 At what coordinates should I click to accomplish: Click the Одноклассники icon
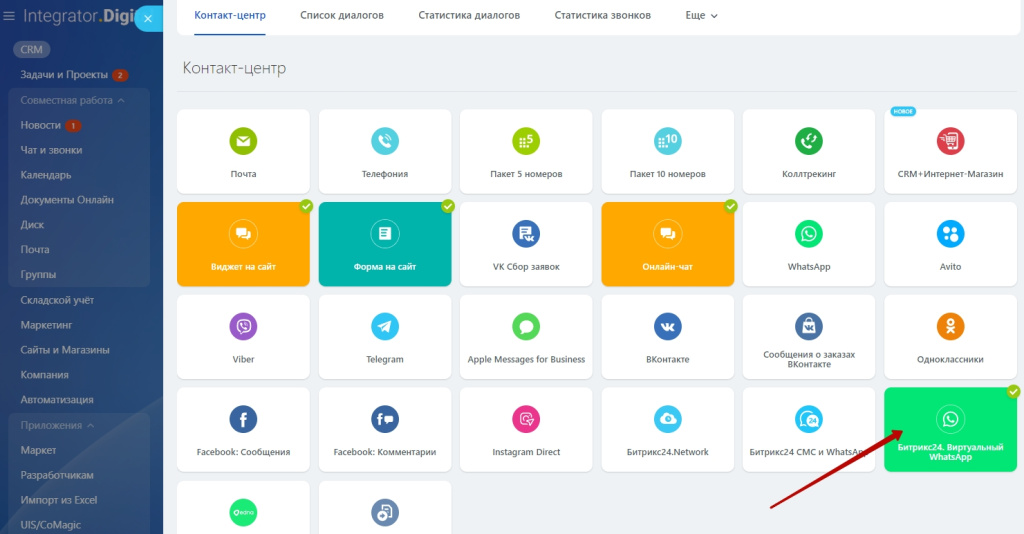[x=950, y=326]
